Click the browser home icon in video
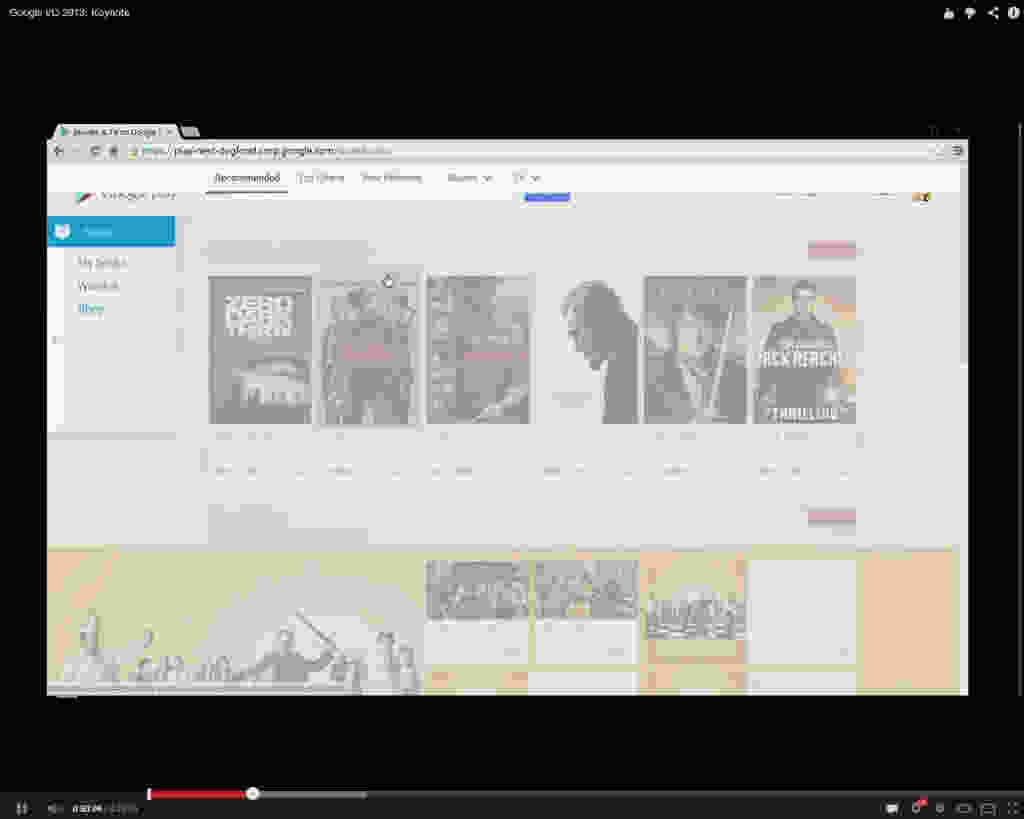 (113, 152)
